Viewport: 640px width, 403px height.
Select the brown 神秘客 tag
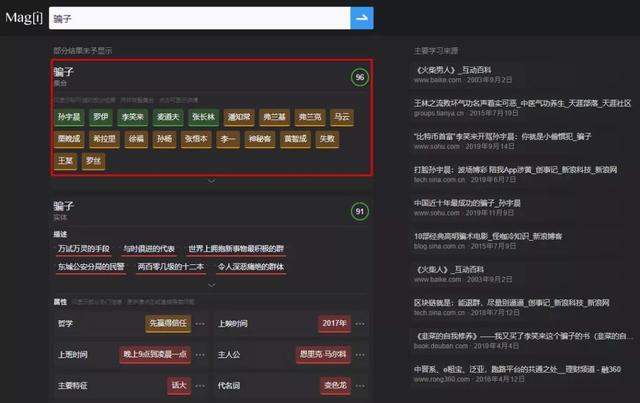point(260,139)
